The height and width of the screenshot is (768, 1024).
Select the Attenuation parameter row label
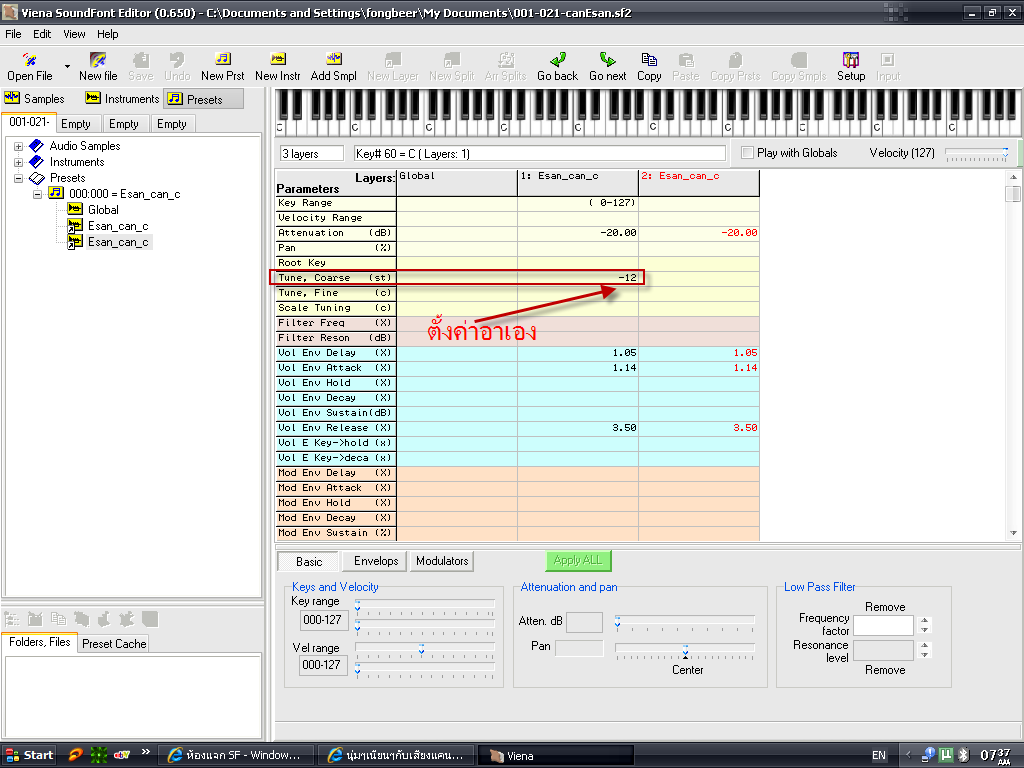coord(335,233)
